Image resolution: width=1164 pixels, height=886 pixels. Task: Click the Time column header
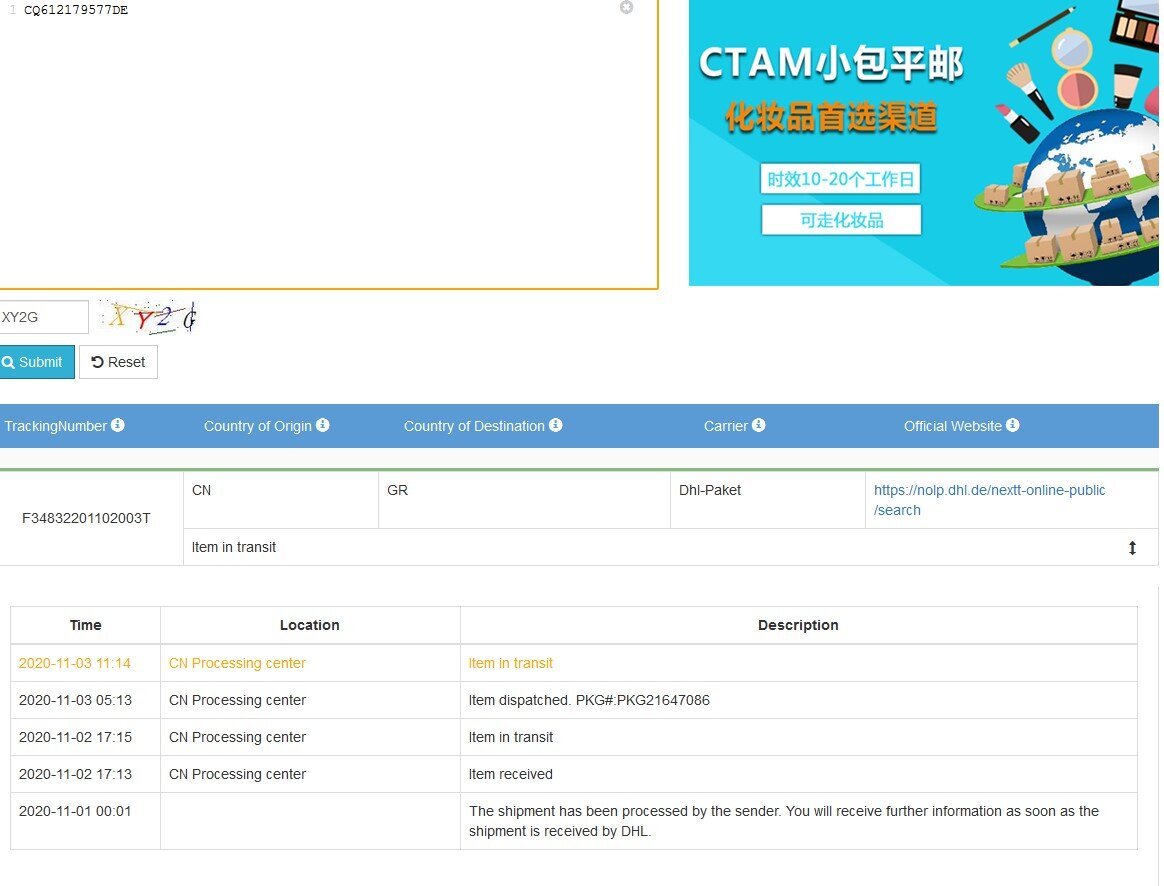pyautogui.click(x=85, y=625)
